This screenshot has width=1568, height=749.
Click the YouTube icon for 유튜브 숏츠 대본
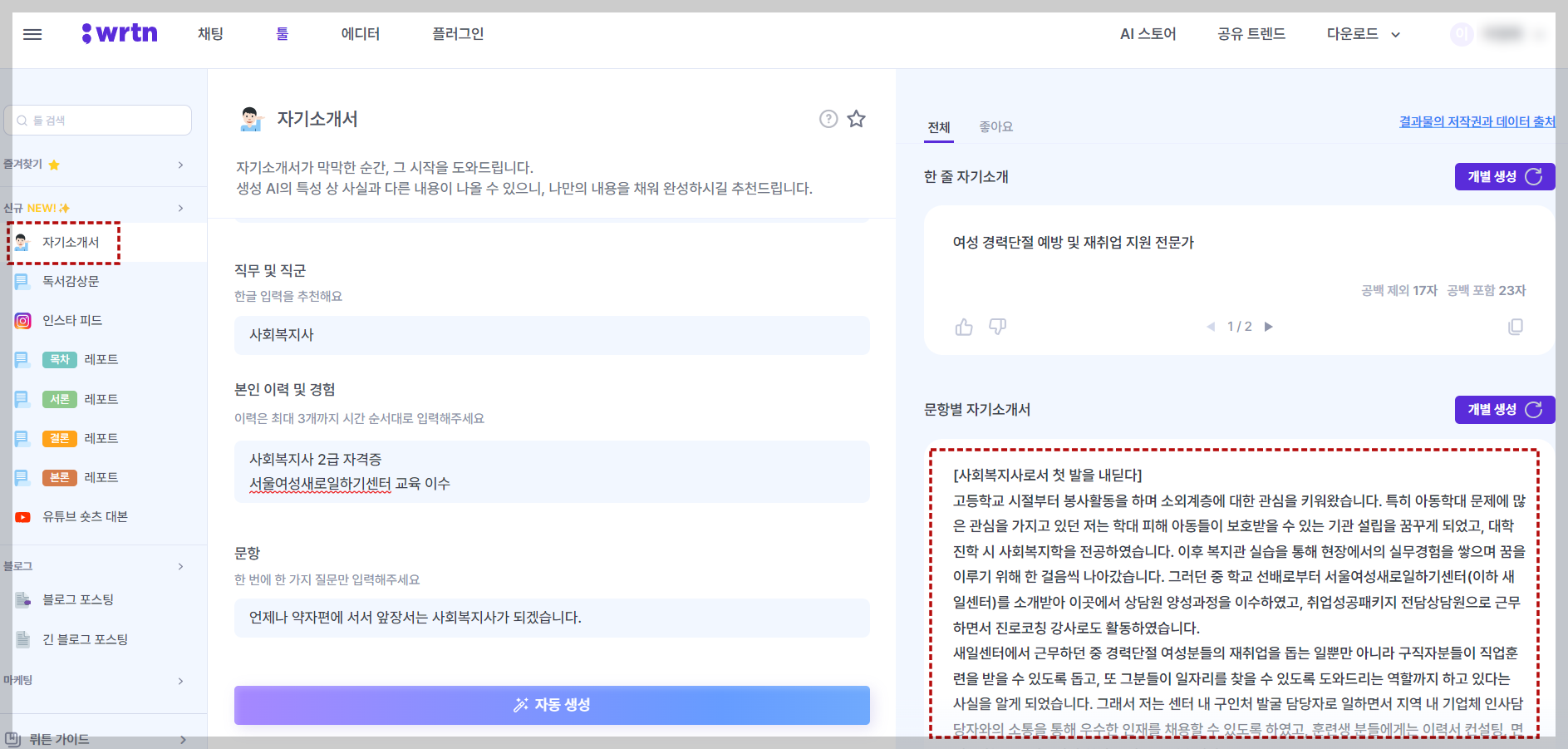(x=23, y=517)
